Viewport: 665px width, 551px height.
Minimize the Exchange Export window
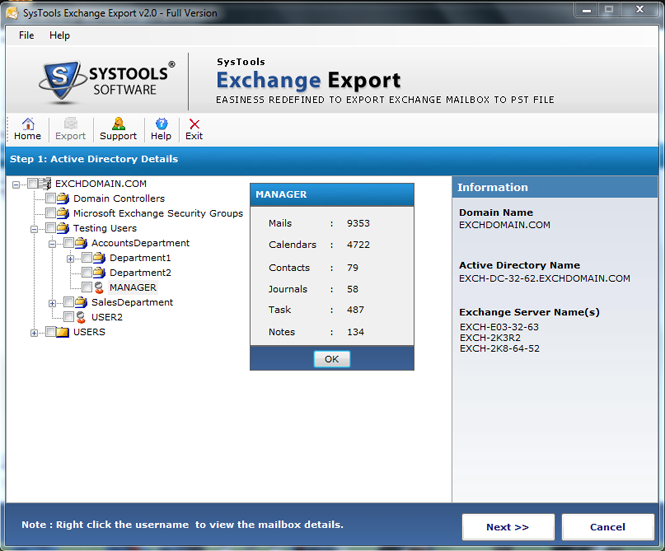[587, 10]
